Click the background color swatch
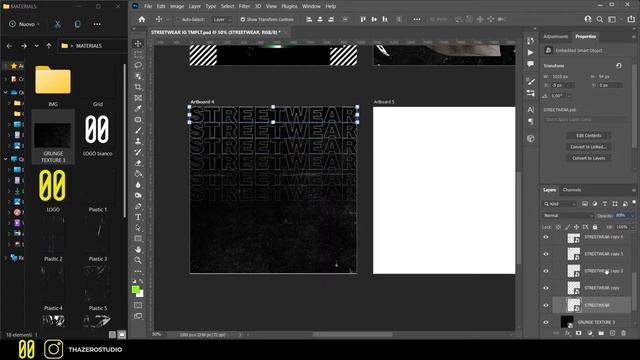 (x=141, y=293)
